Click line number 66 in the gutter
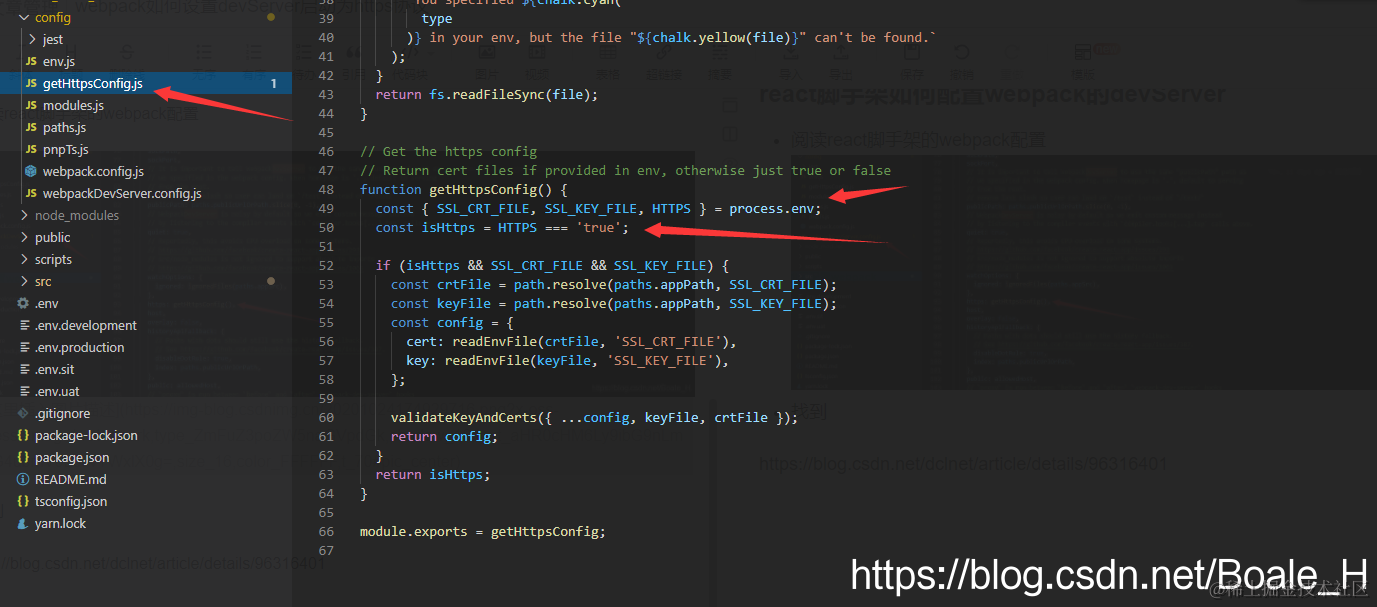This screenshot has height=607, width=1377. click(x=325, y=532)
